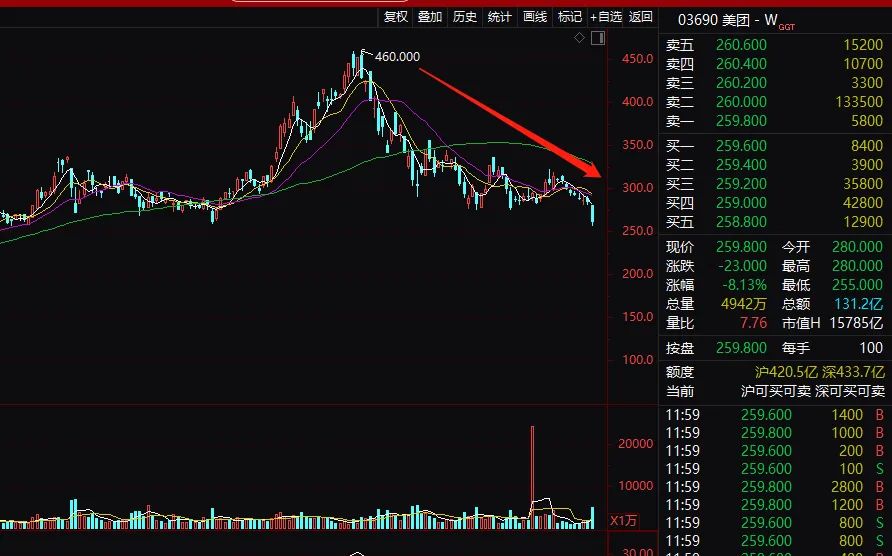Select the 卖三 ask price 260.200
This screenshot has height=556, width=892.
pos(741,83)
